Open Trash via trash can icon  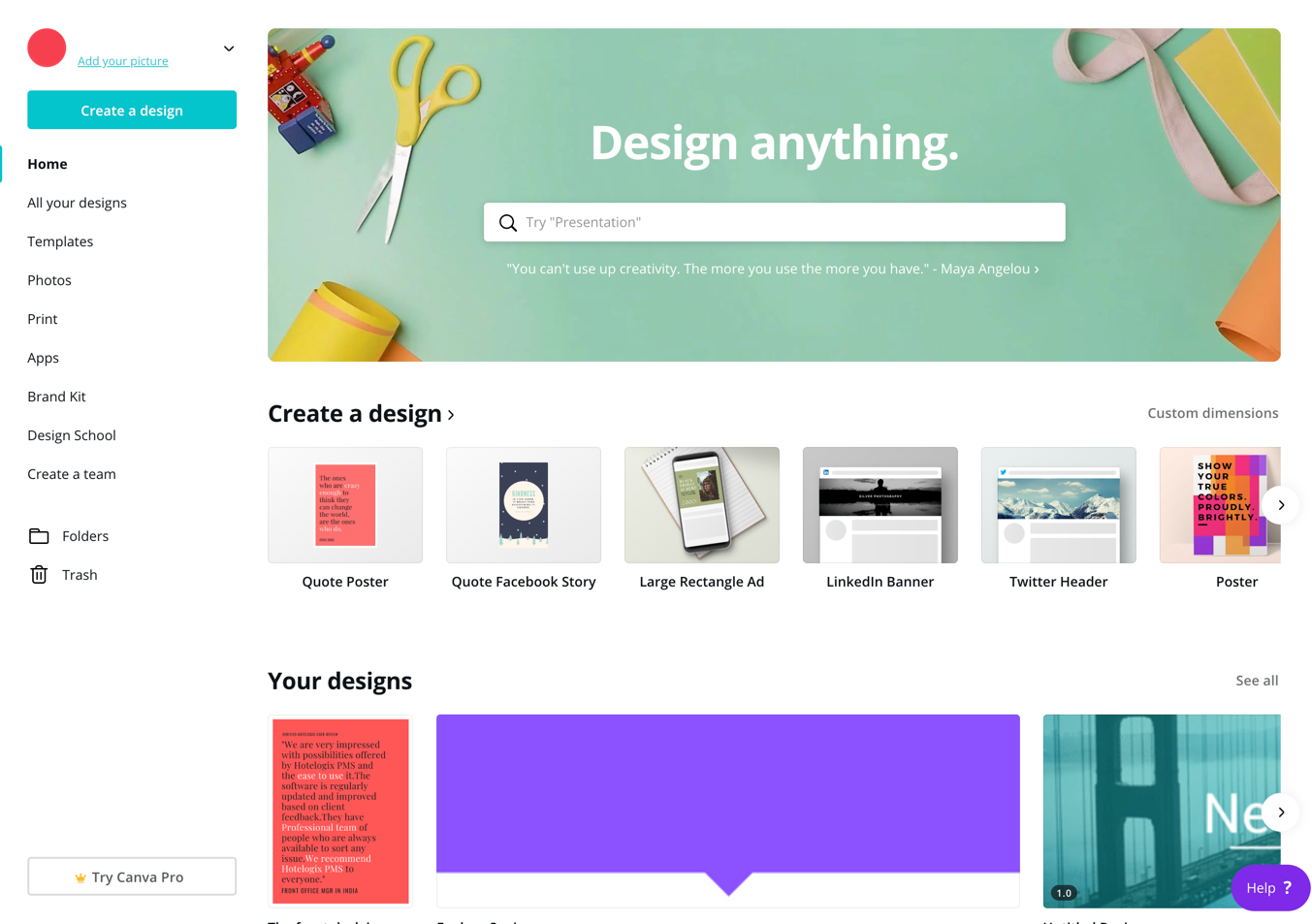point(39,575)
